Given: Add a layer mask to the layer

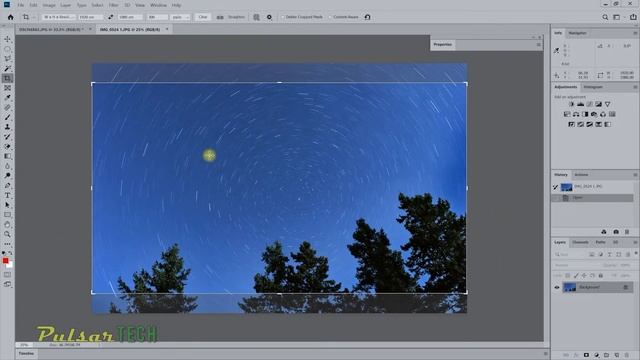Looking at the screenshot, I should tap(586, 355).
